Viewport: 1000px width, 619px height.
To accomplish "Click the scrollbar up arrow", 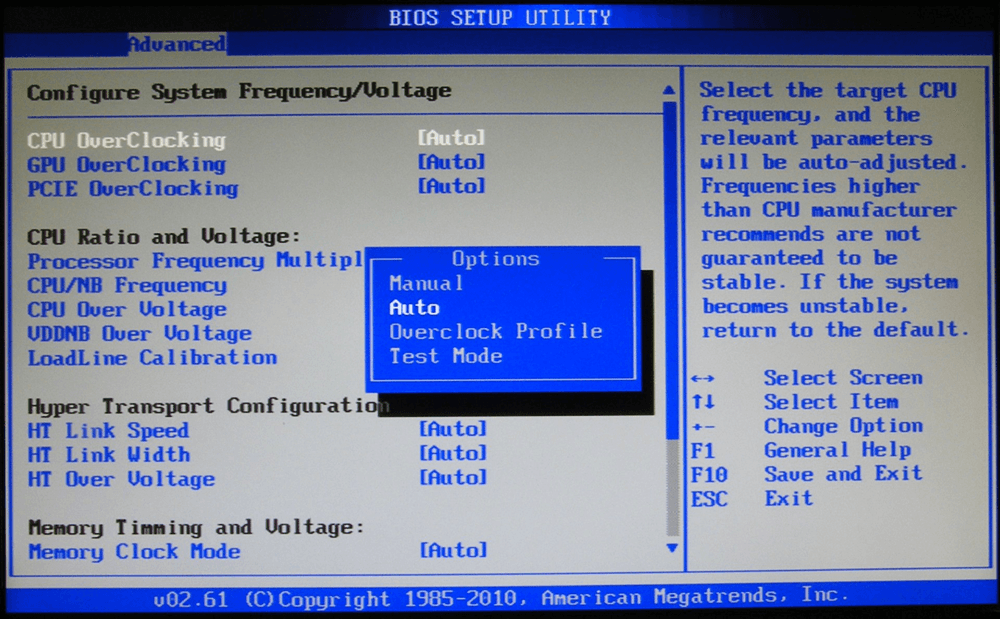I will click(669, 90).
